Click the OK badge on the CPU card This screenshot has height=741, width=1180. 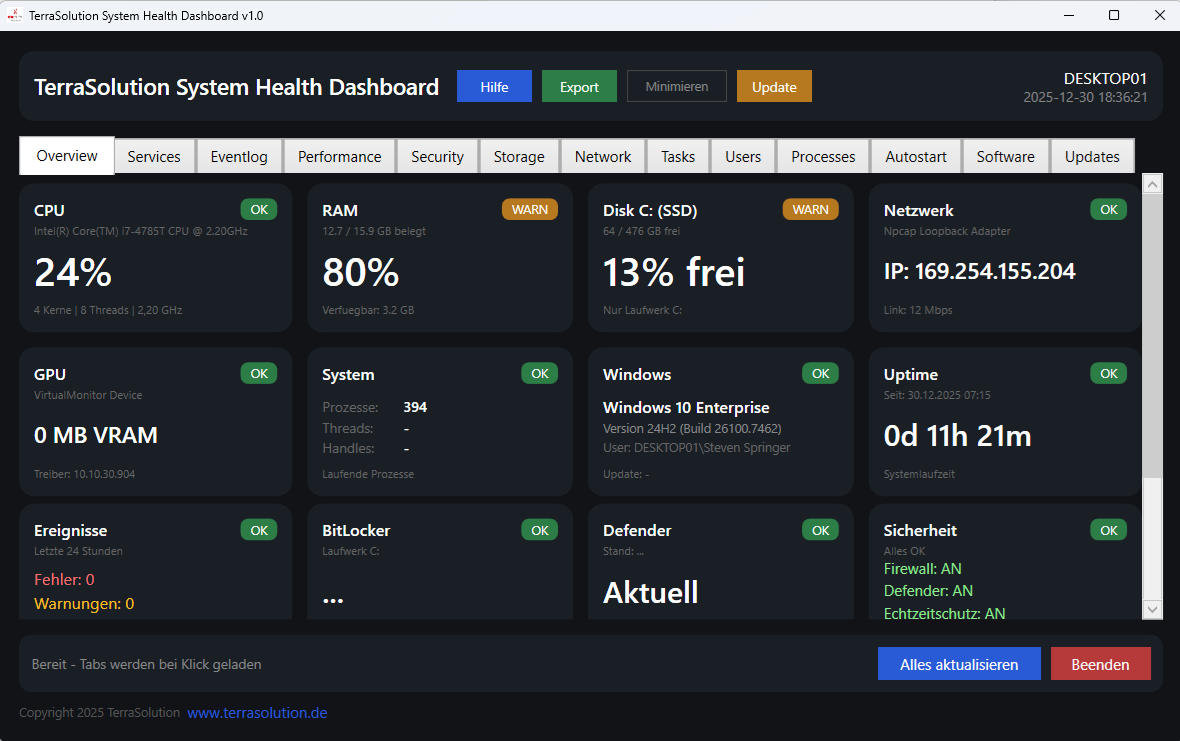pos(259,209)
